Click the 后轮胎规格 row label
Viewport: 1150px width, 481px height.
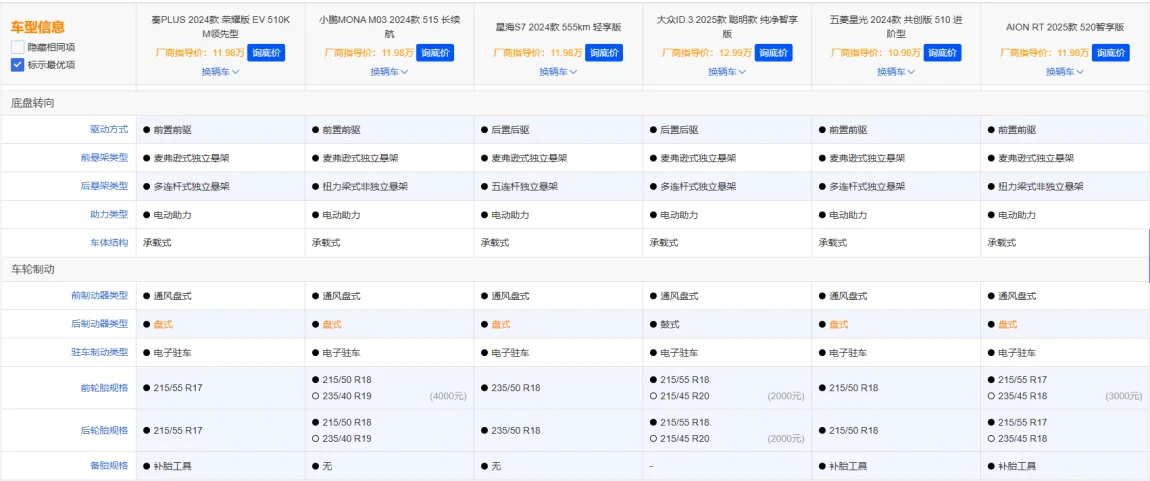tap(104, 430)
